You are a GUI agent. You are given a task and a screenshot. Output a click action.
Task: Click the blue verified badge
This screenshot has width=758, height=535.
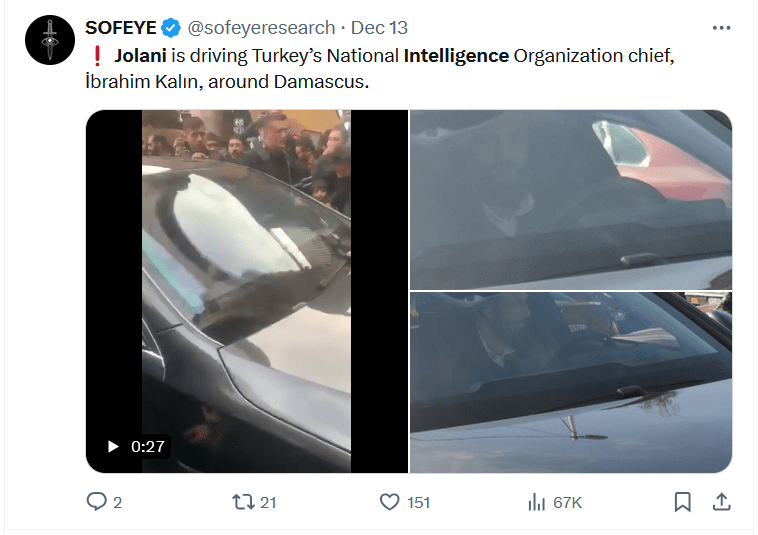pos(171,28)
